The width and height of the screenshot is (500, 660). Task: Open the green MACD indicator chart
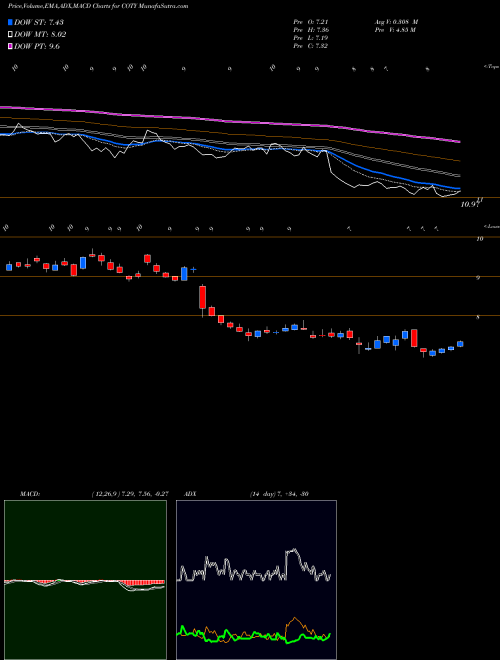pos(85,580)
